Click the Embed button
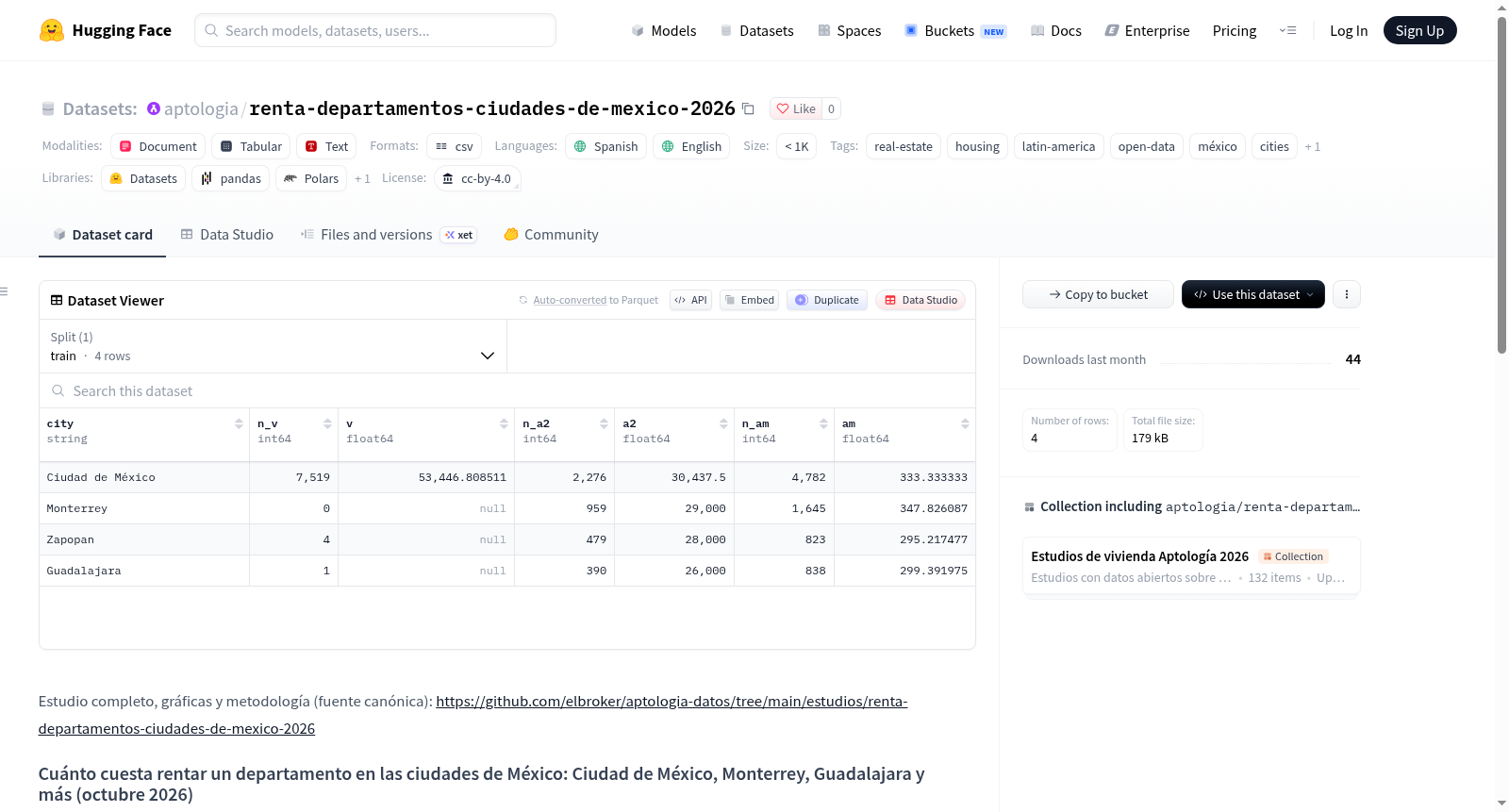 [x=749, y=300]
